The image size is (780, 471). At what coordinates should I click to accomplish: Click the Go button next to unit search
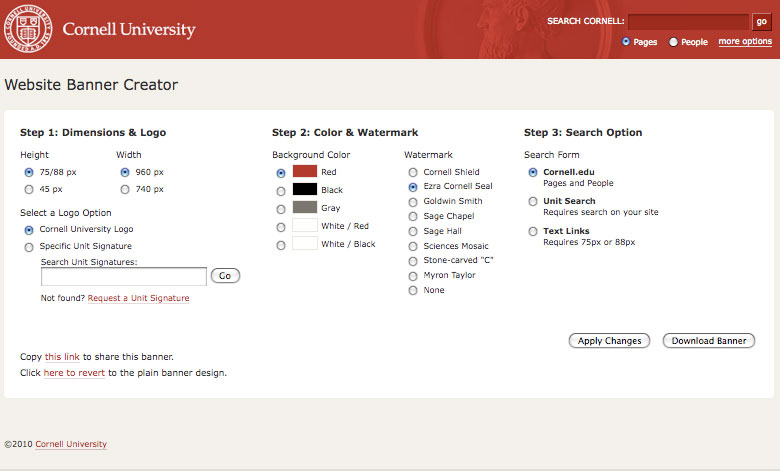pos(225,276)
